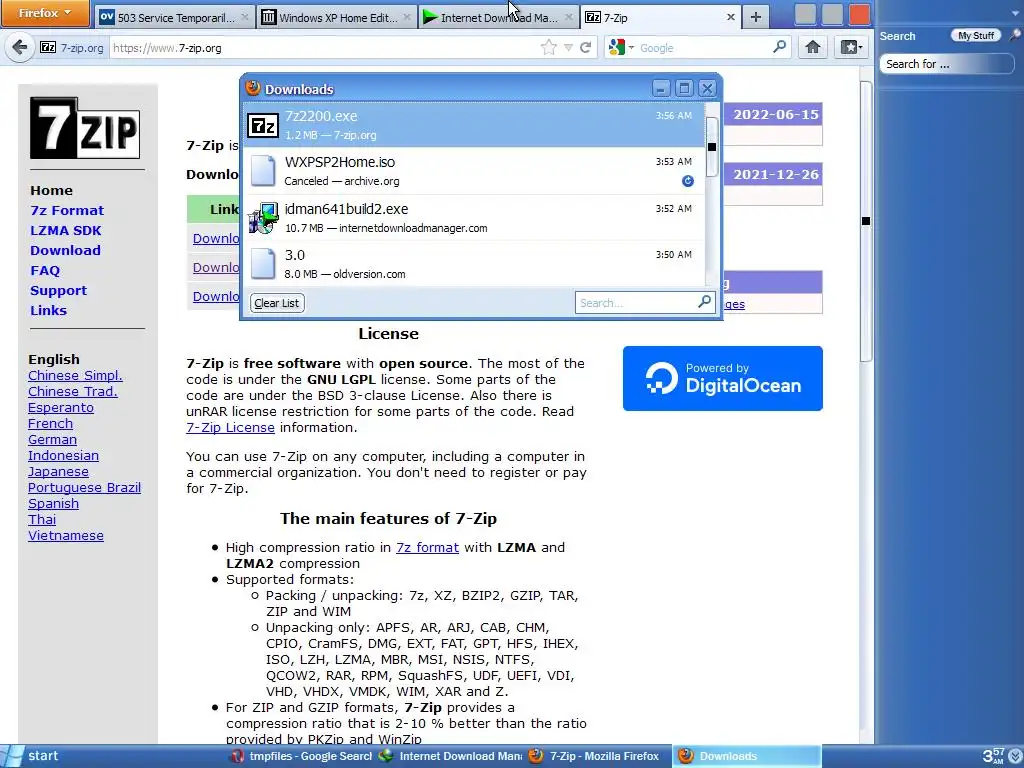Click the 7z icon of 7z2200.exe
1024x768 pixels.
tap(263, 125)
